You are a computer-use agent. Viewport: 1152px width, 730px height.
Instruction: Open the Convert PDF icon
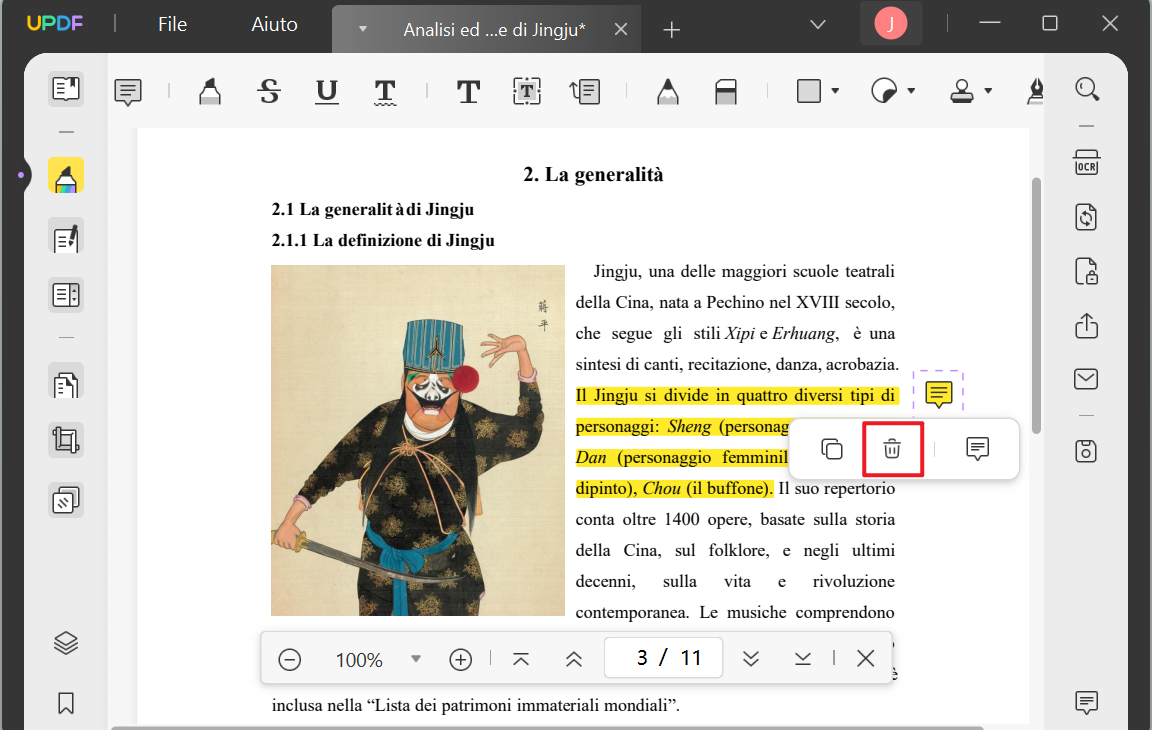tap(1087, 217)
